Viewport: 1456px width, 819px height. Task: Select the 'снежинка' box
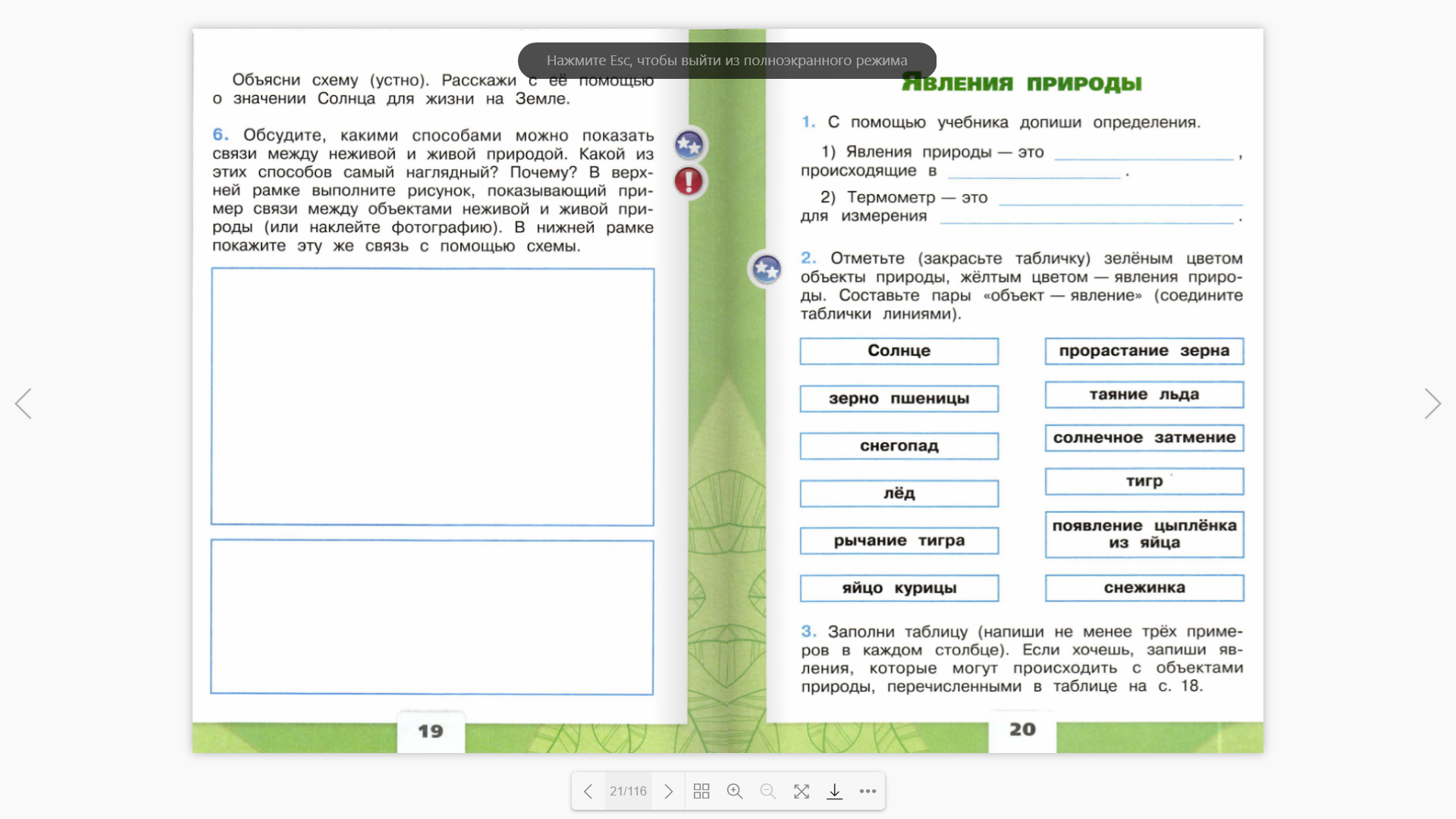point(1144,588)
